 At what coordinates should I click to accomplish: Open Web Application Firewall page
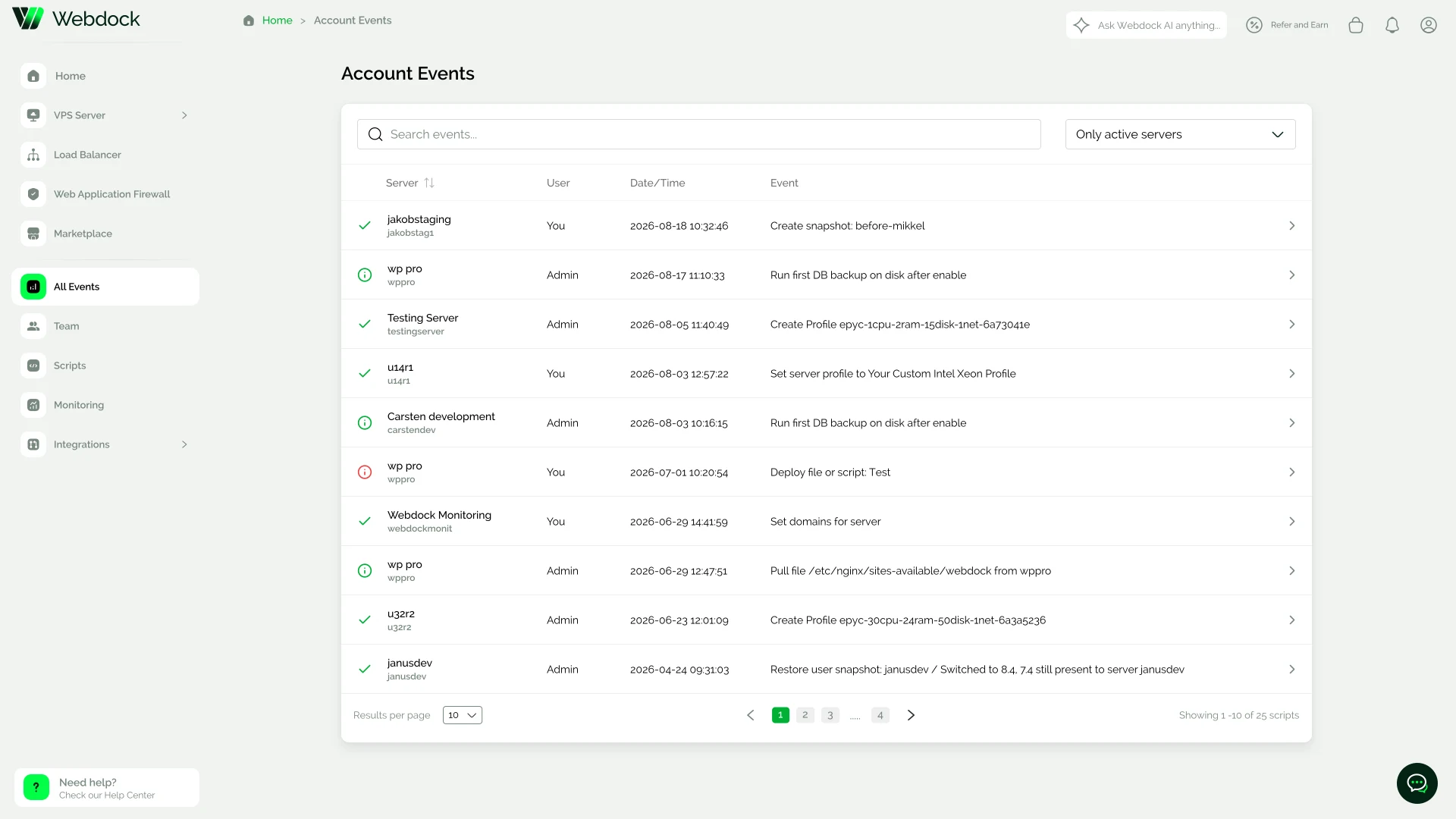[x=111, y=194]
